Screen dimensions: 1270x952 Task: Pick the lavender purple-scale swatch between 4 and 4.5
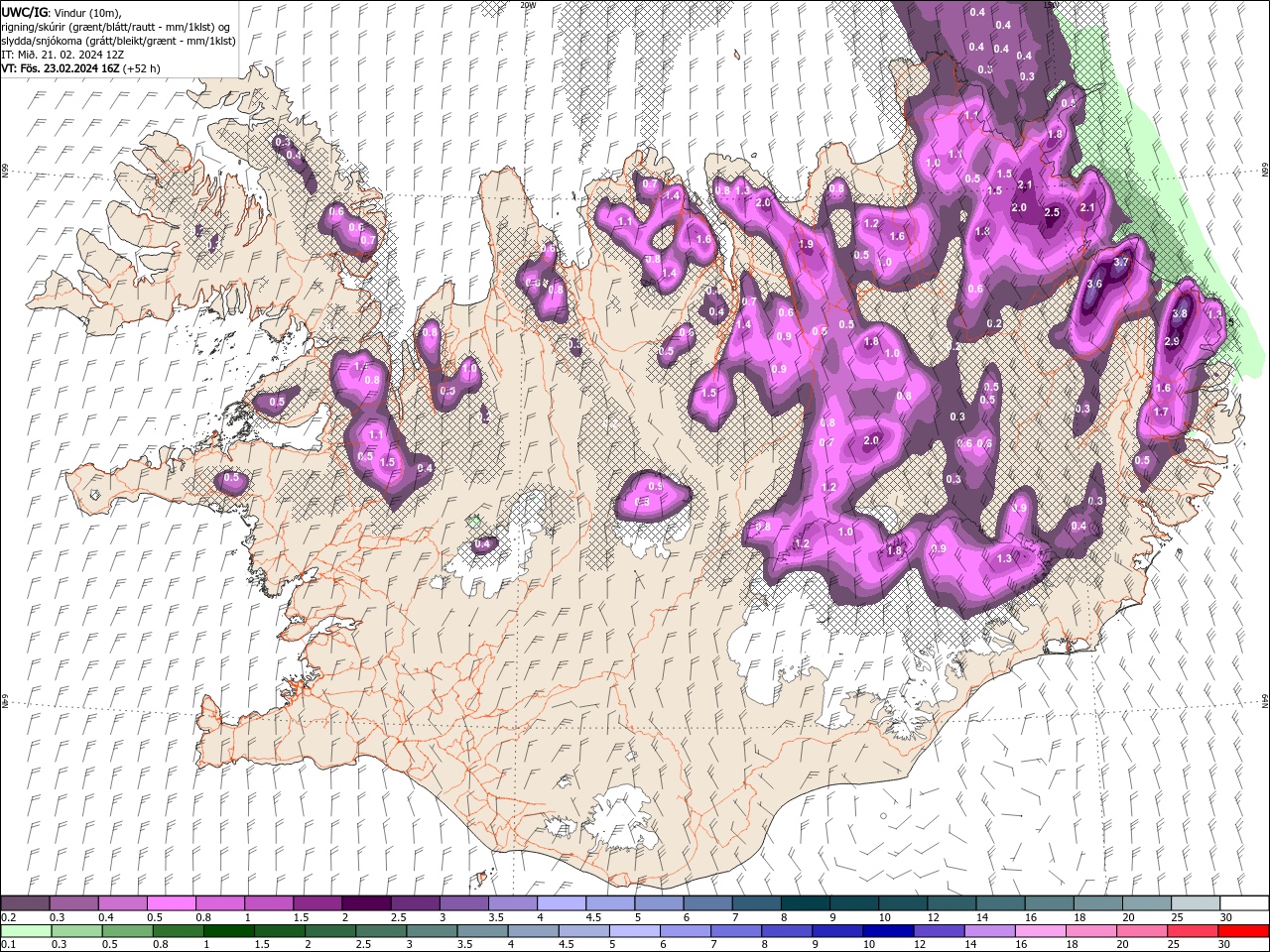[x=562, y=903]
